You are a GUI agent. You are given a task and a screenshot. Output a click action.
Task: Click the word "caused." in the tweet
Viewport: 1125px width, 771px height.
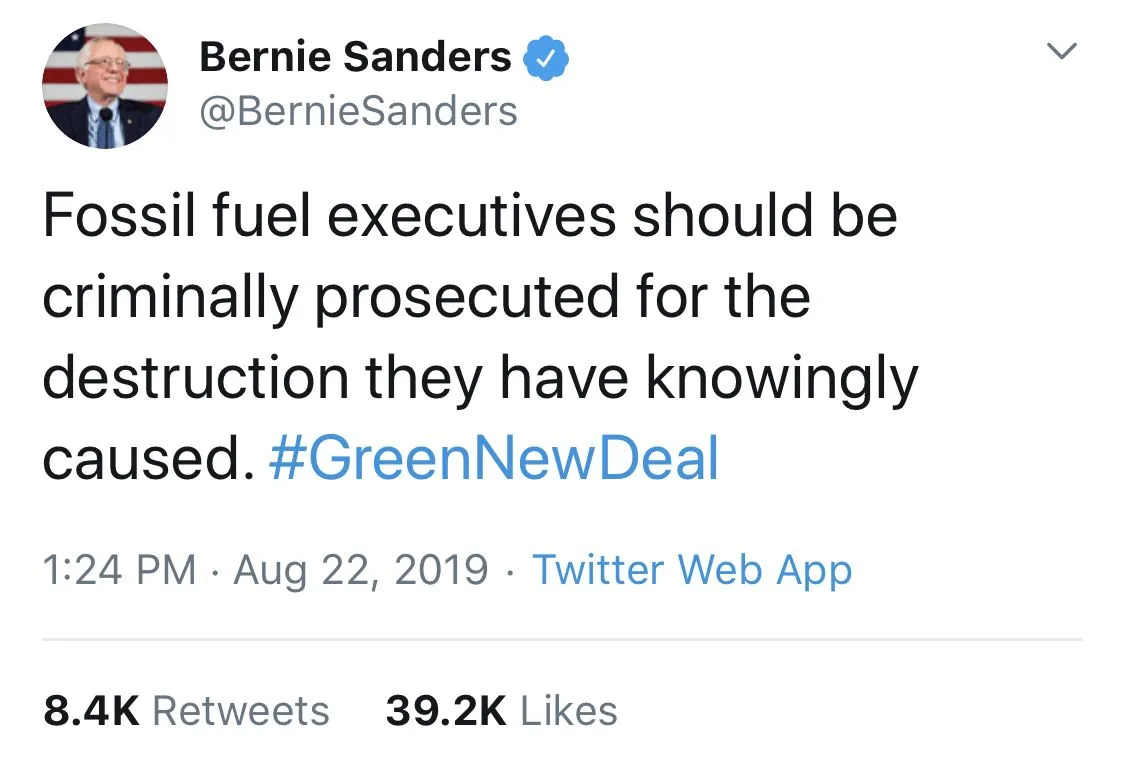click(142, 459)
